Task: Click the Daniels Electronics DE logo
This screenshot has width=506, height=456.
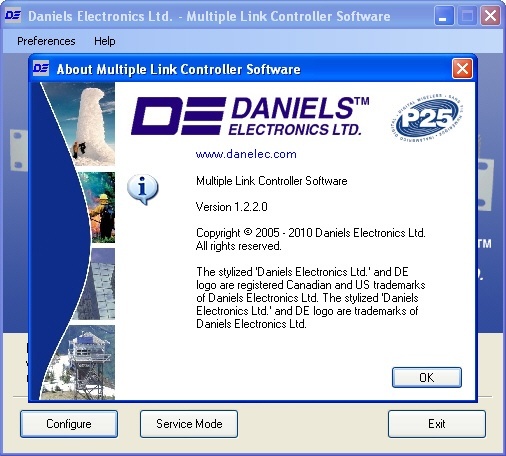Action: pyautogui.click(x=250, y=116)
